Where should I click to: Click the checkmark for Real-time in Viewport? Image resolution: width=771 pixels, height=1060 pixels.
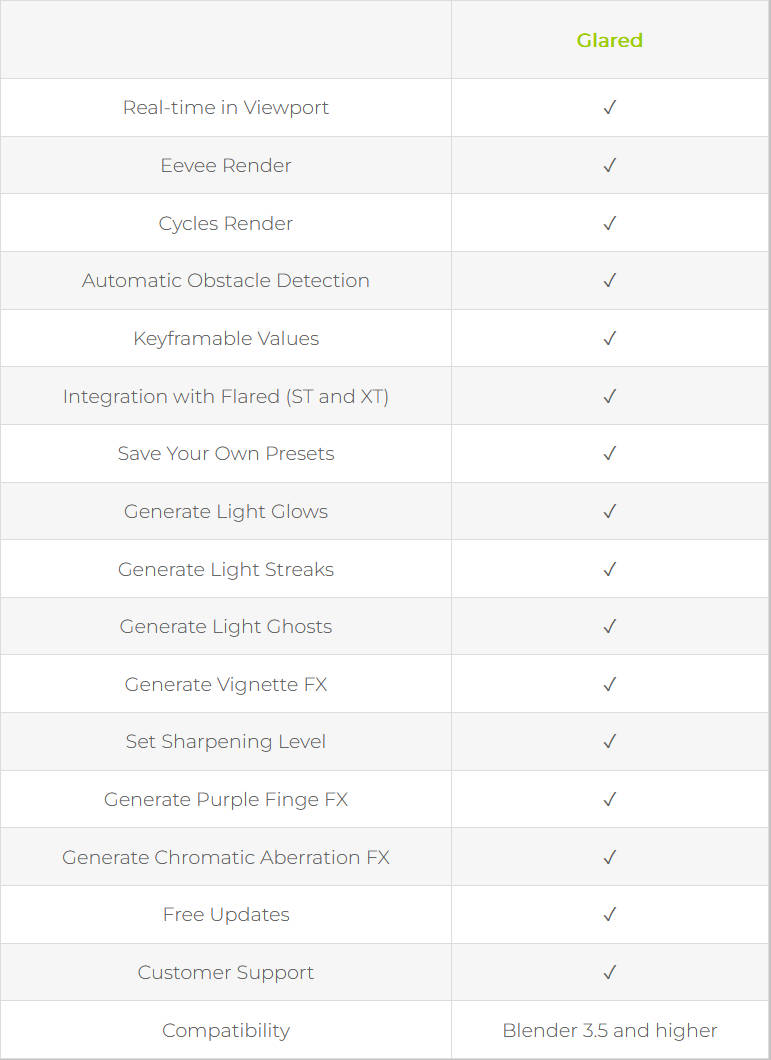[x=610, y=108]
